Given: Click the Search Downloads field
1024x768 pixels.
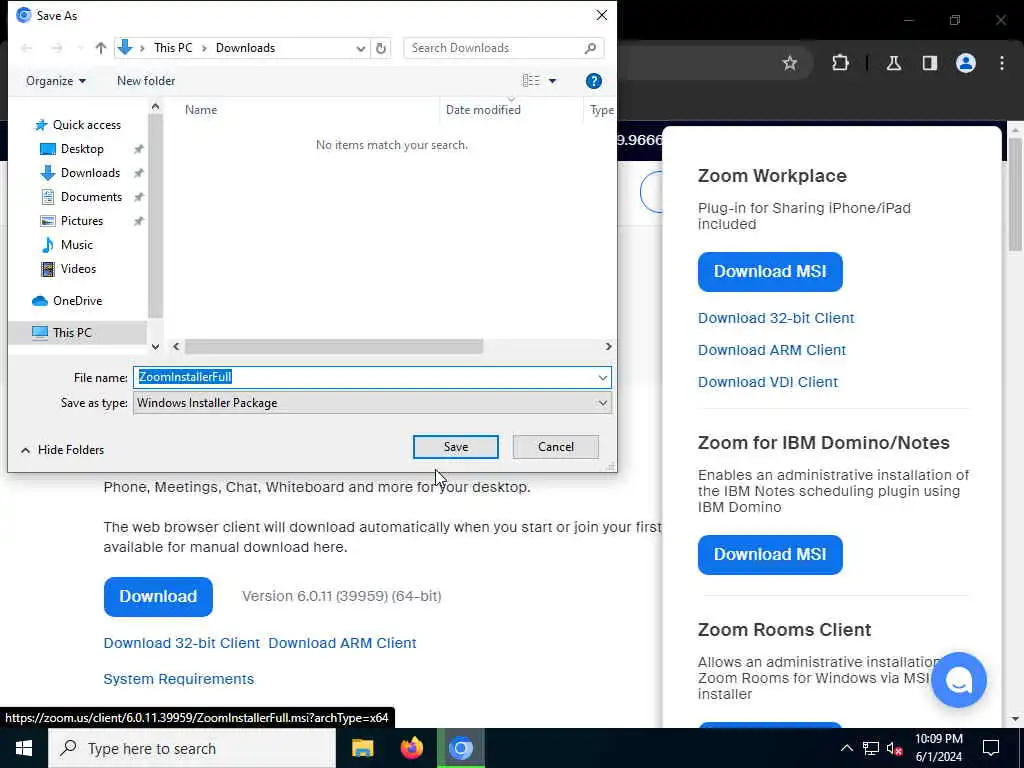Looking at the screenshot, I should pyautogui.click(x=494, y=48).
